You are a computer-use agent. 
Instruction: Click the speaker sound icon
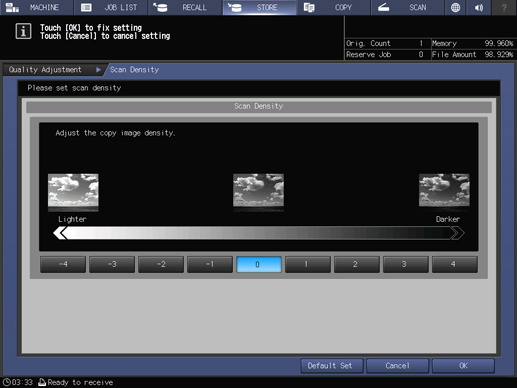[479, 7]
